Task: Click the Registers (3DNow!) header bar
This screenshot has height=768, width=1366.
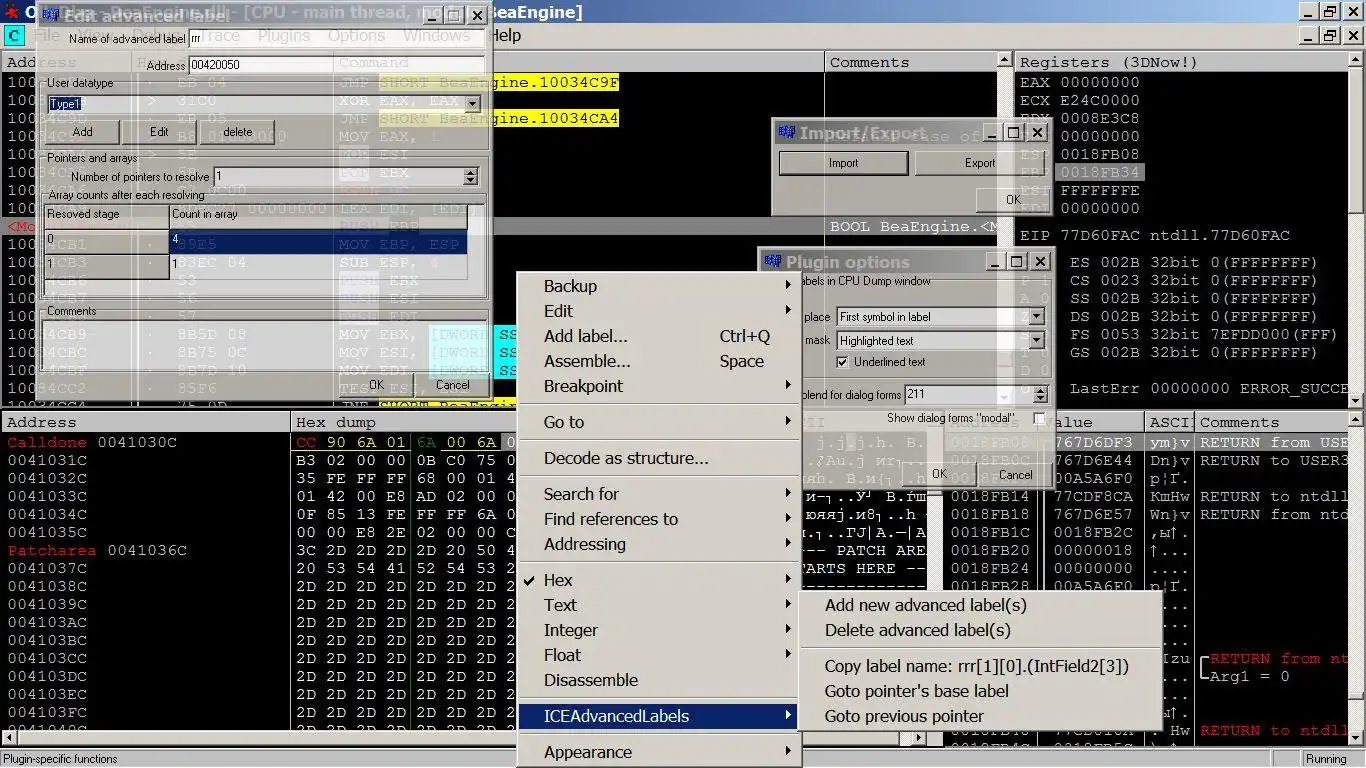Action: (1181, 62)
